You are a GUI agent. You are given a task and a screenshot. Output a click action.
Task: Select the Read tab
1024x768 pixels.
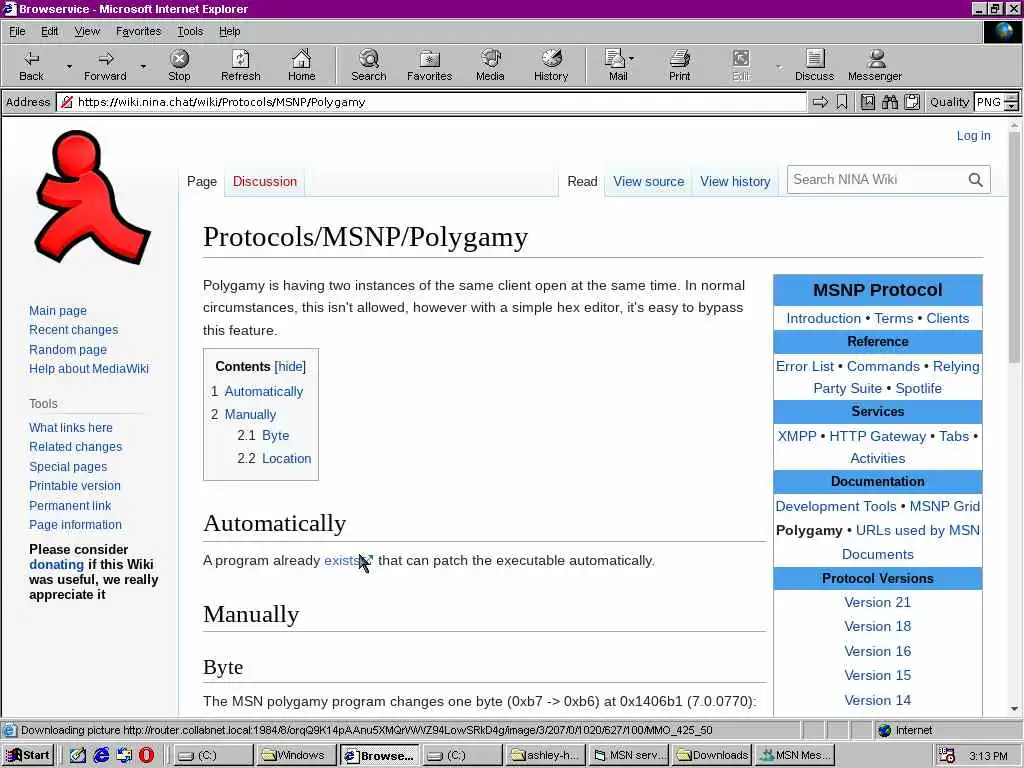pyautogui.click(x=582, y=182)
